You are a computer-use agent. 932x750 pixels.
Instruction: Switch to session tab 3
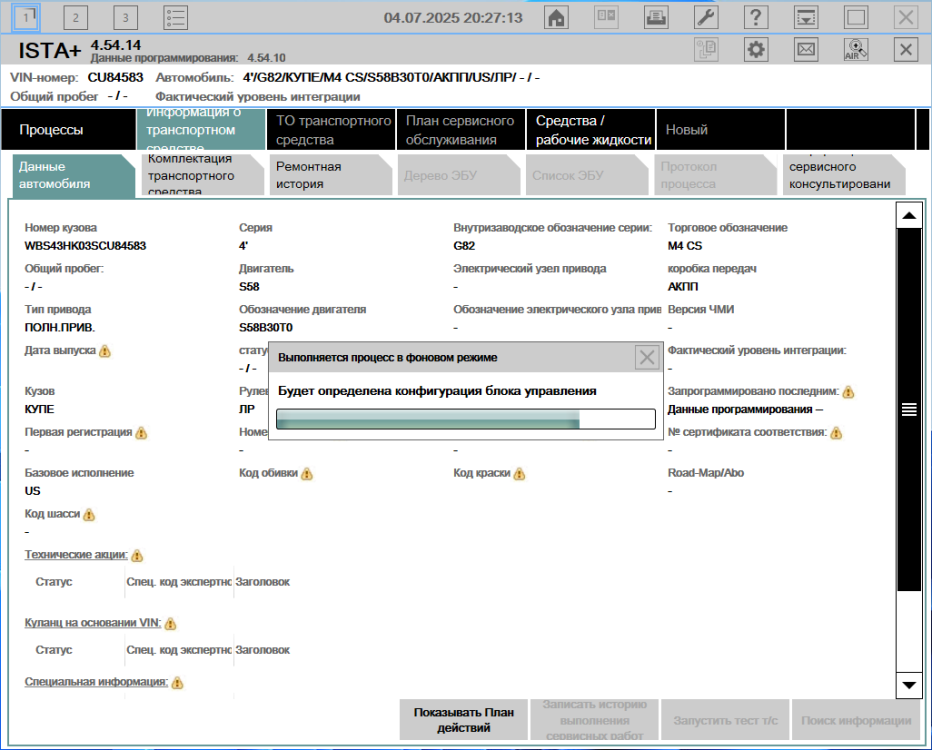[x=125, y=18]
